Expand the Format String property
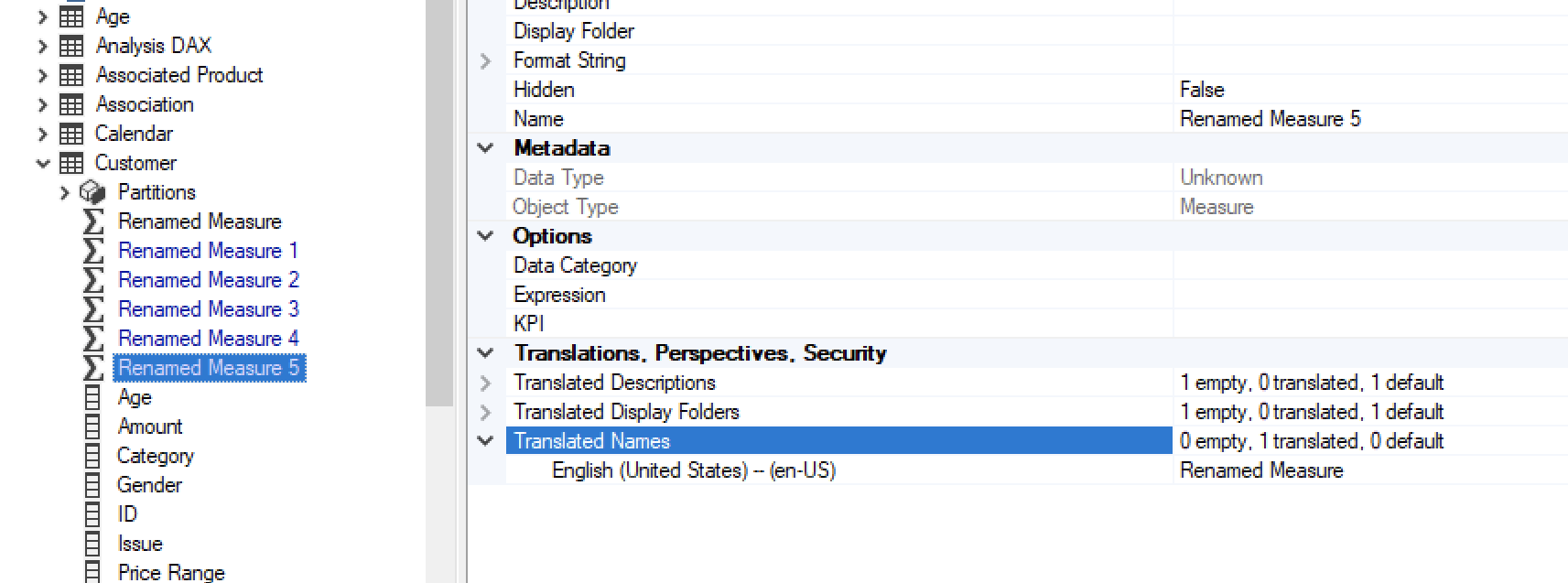 click(x=485, y=60)
